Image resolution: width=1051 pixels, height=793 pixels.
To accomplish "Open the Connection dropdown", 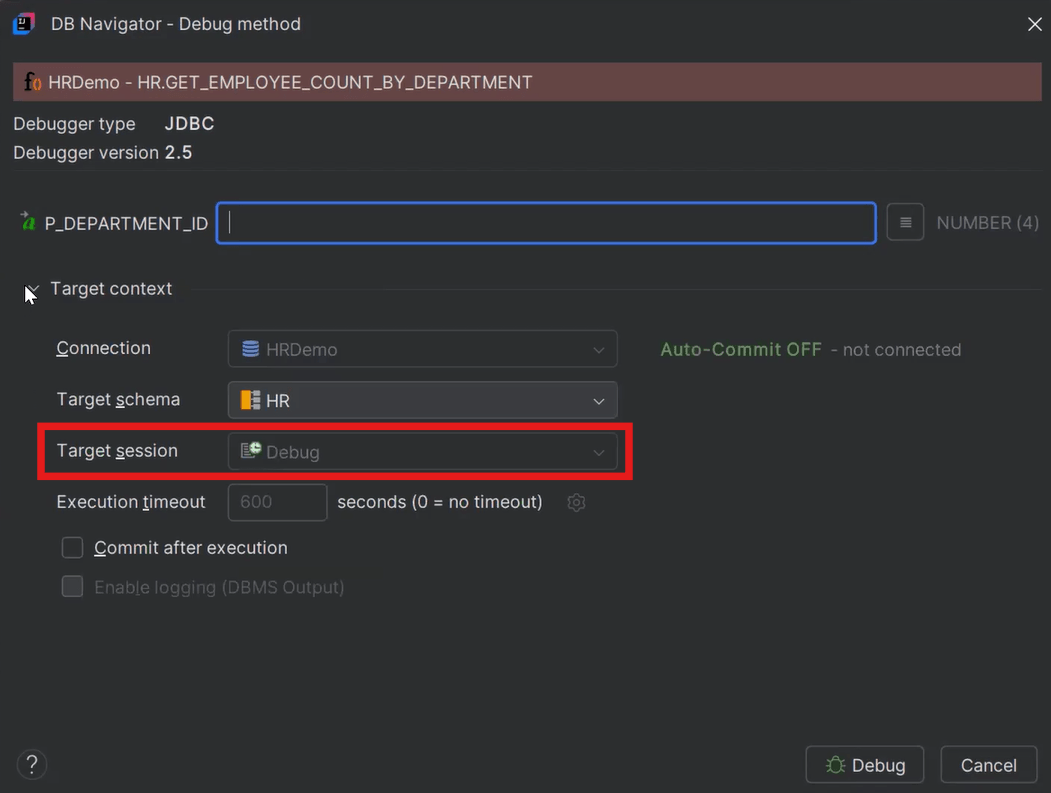I will pyautogui.click(x=601, y=349).
